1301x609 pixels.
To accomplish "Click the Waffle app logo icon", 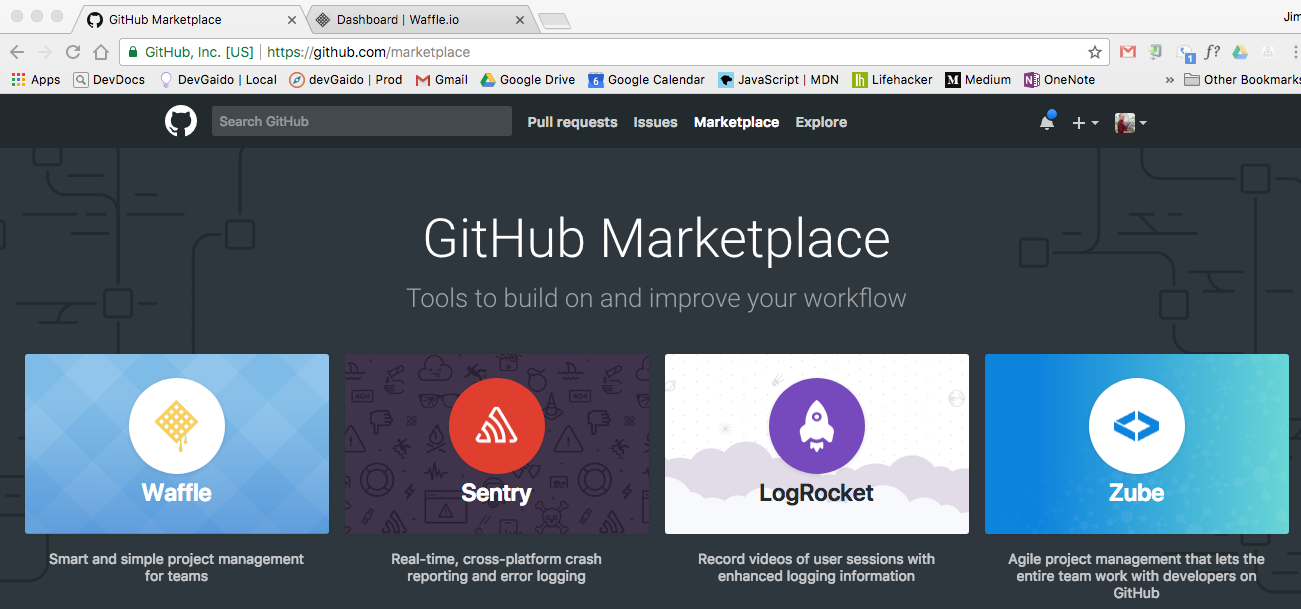I will click(x=177, y=425).
